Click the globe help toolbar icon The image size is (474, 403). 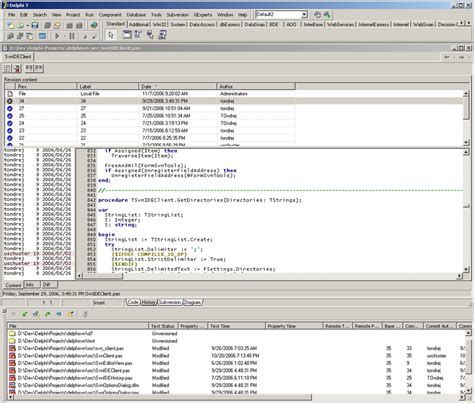94,25
